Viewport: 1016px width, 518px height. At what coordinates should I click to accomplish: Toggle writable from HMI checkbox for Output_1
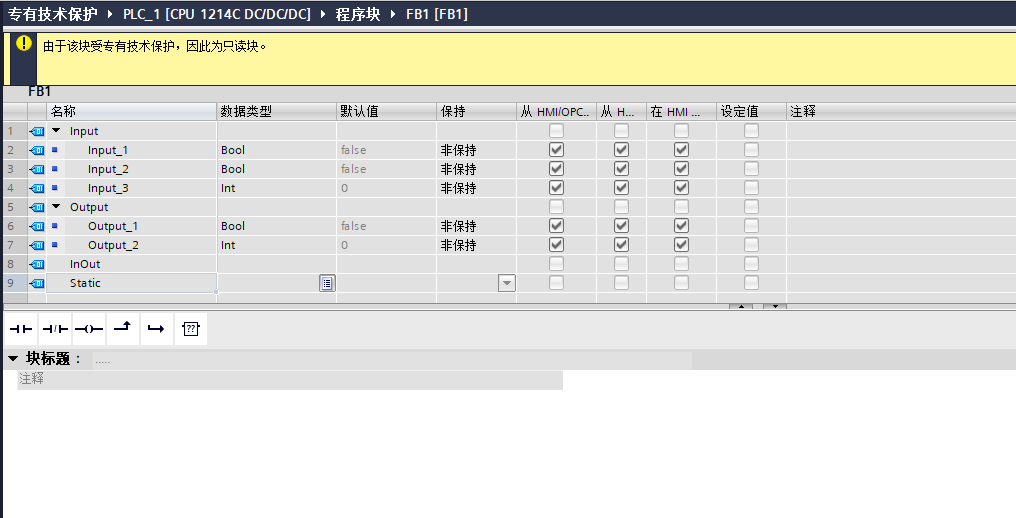pos(621,226)
